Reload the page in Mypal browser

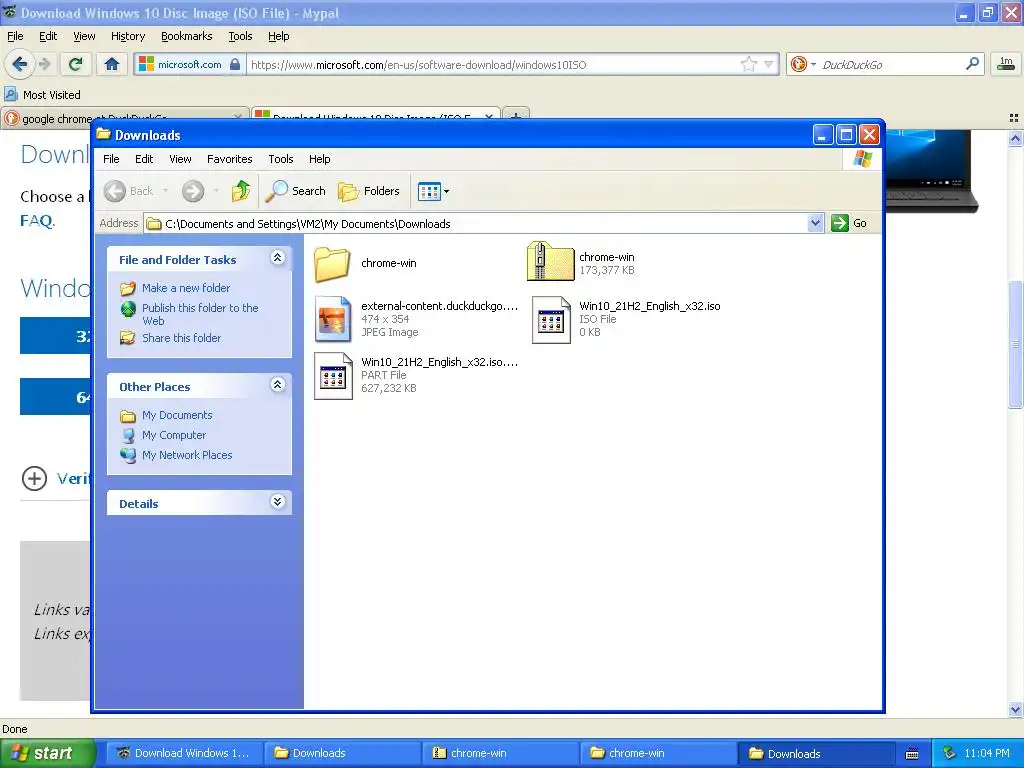(76, 64)
